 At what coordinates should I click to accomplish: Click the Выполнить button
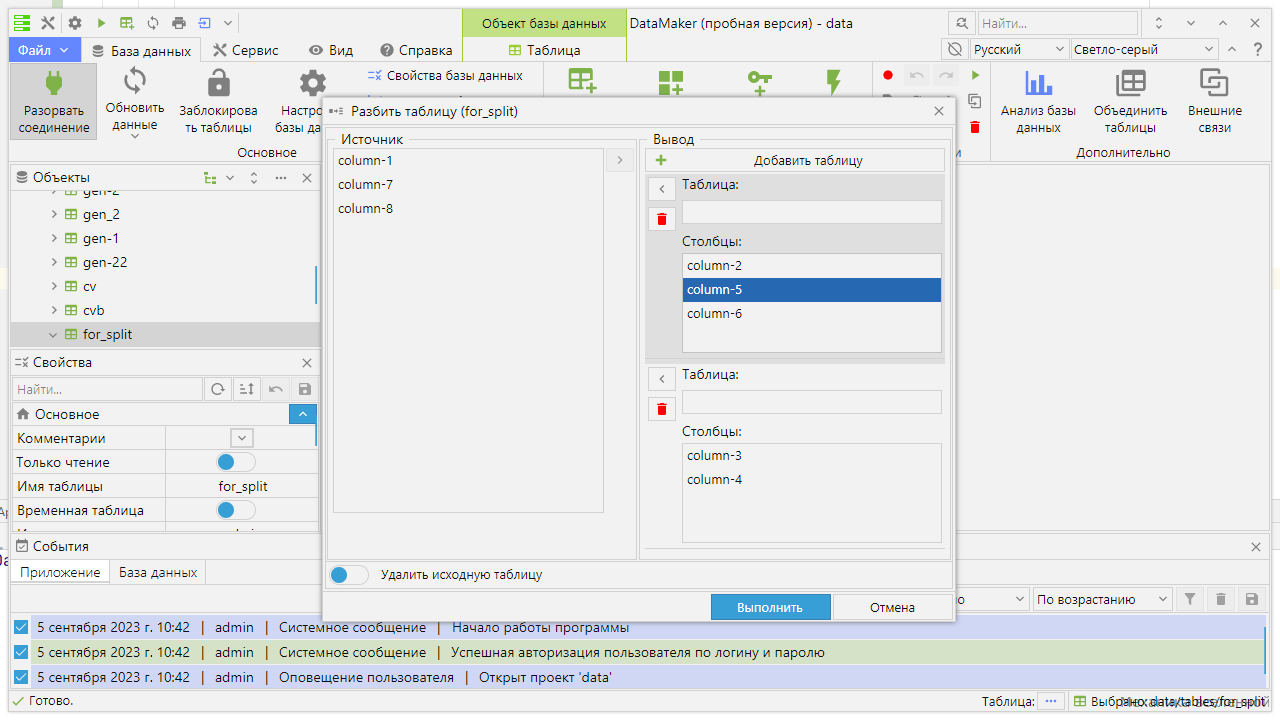pyautogui.click(x=770, y=607)
